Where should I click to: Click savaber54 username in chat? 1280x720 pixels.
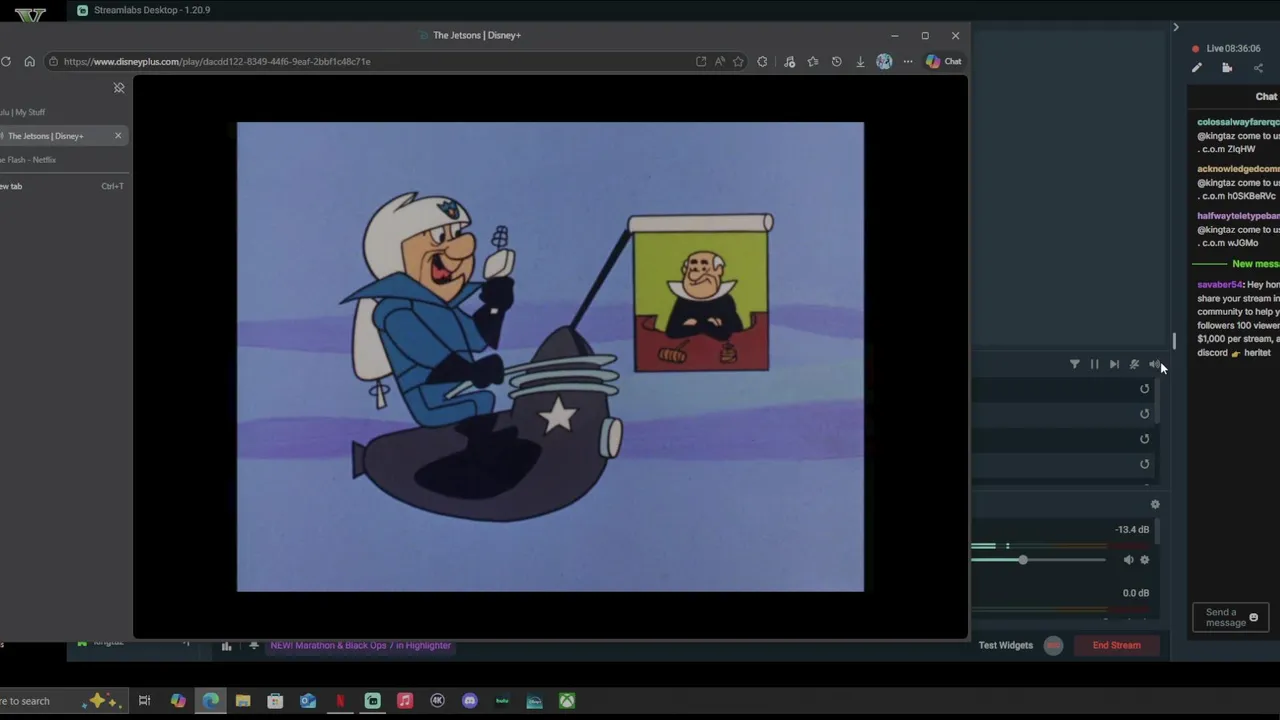coord(1219,285)
